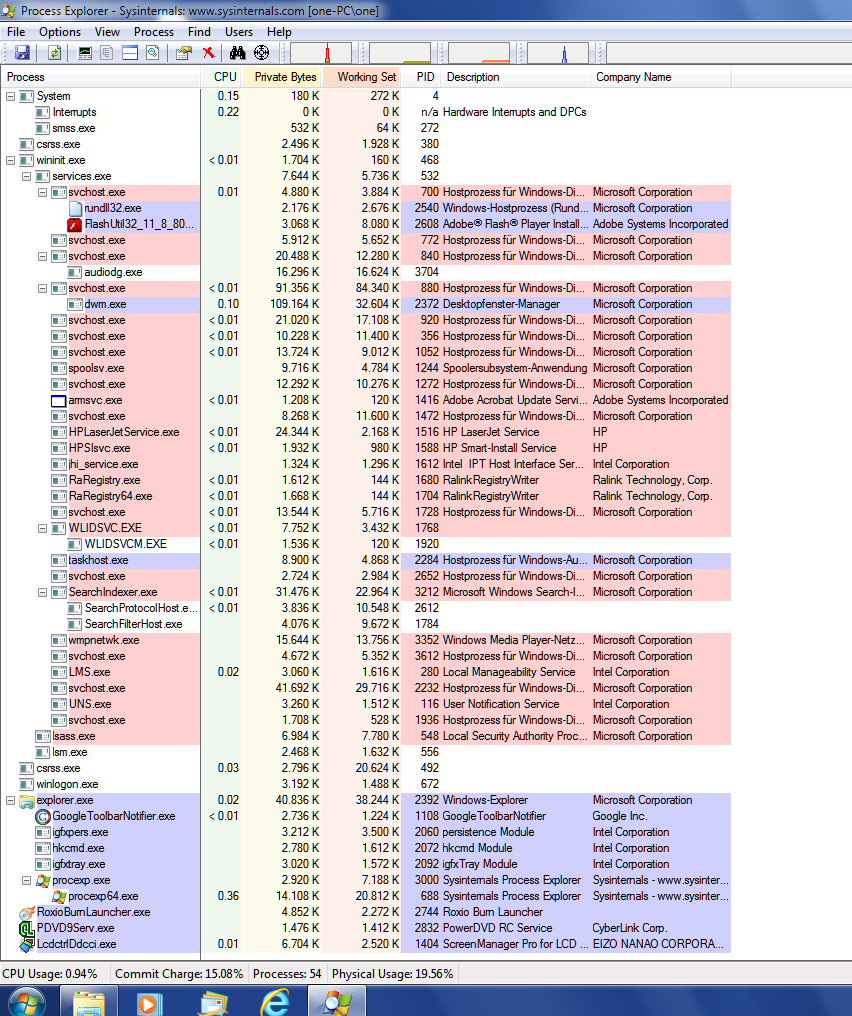Screen dimensions: 852x1016
Task: Collapse the WLIDSVC.EXE tree node
Action: pos(43,528)
